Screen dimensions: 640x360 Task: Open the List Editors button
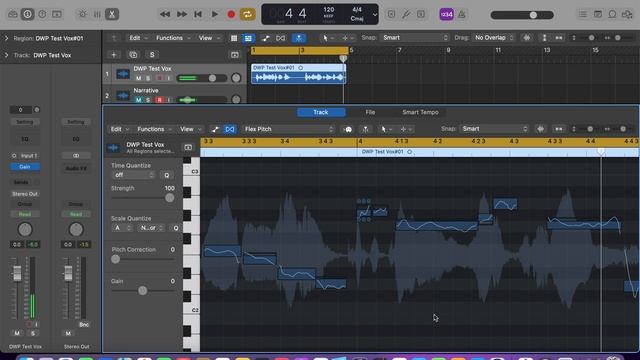[583, 14]
